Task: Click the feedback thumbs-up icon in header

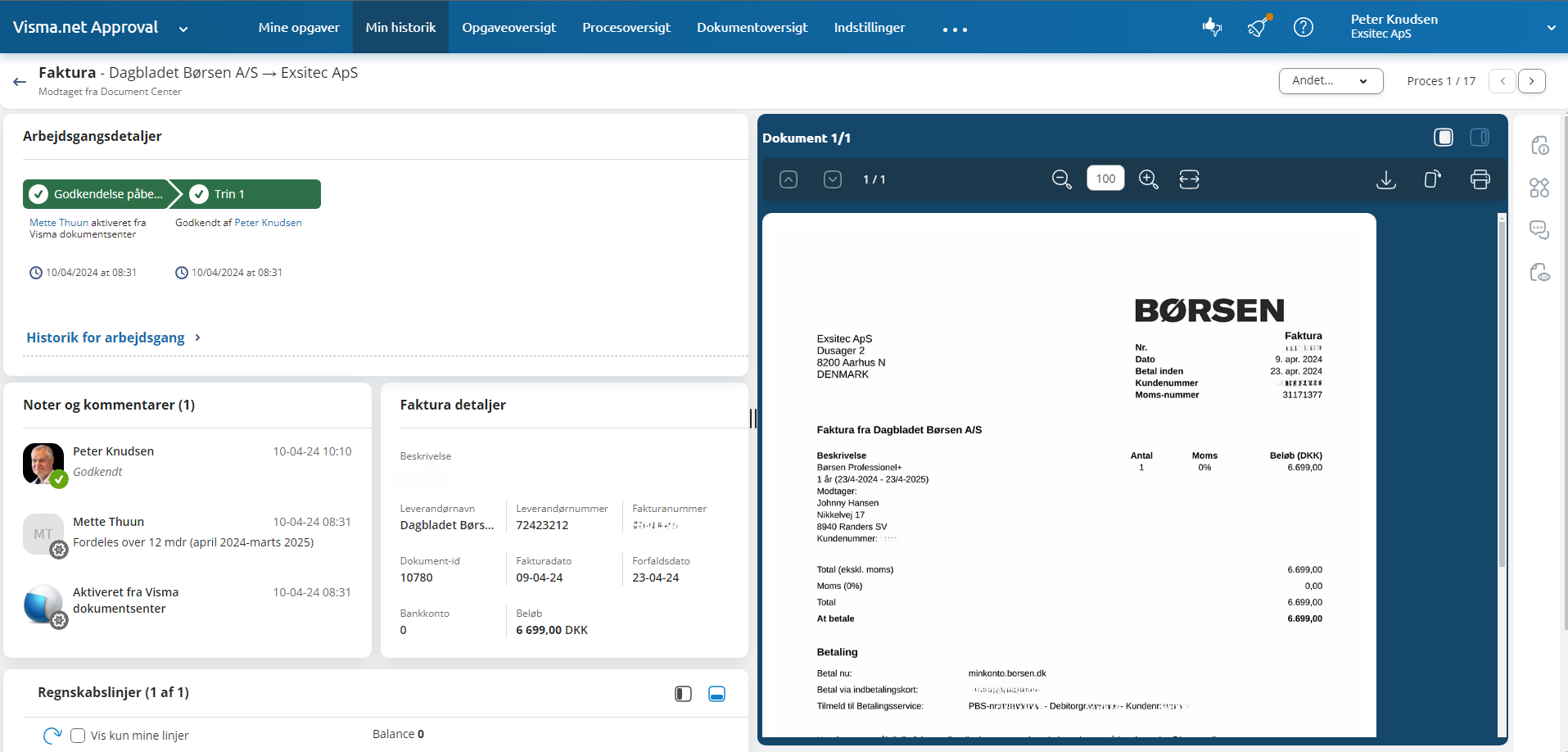Action: coord(1212,27)
